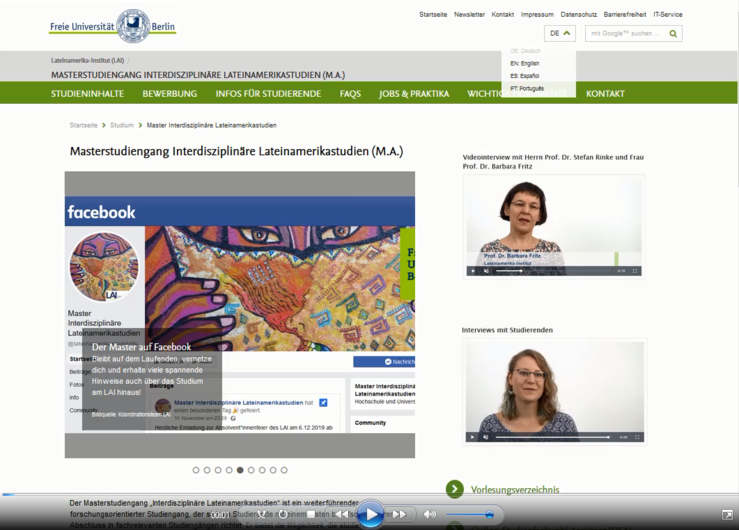Screen dimensions: 739x530
Task: Play the student interview video
Action: [472, 437]
